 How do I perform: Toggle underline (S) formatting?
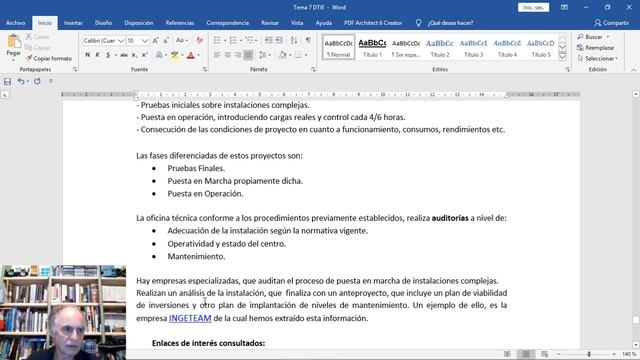[108, 55]
